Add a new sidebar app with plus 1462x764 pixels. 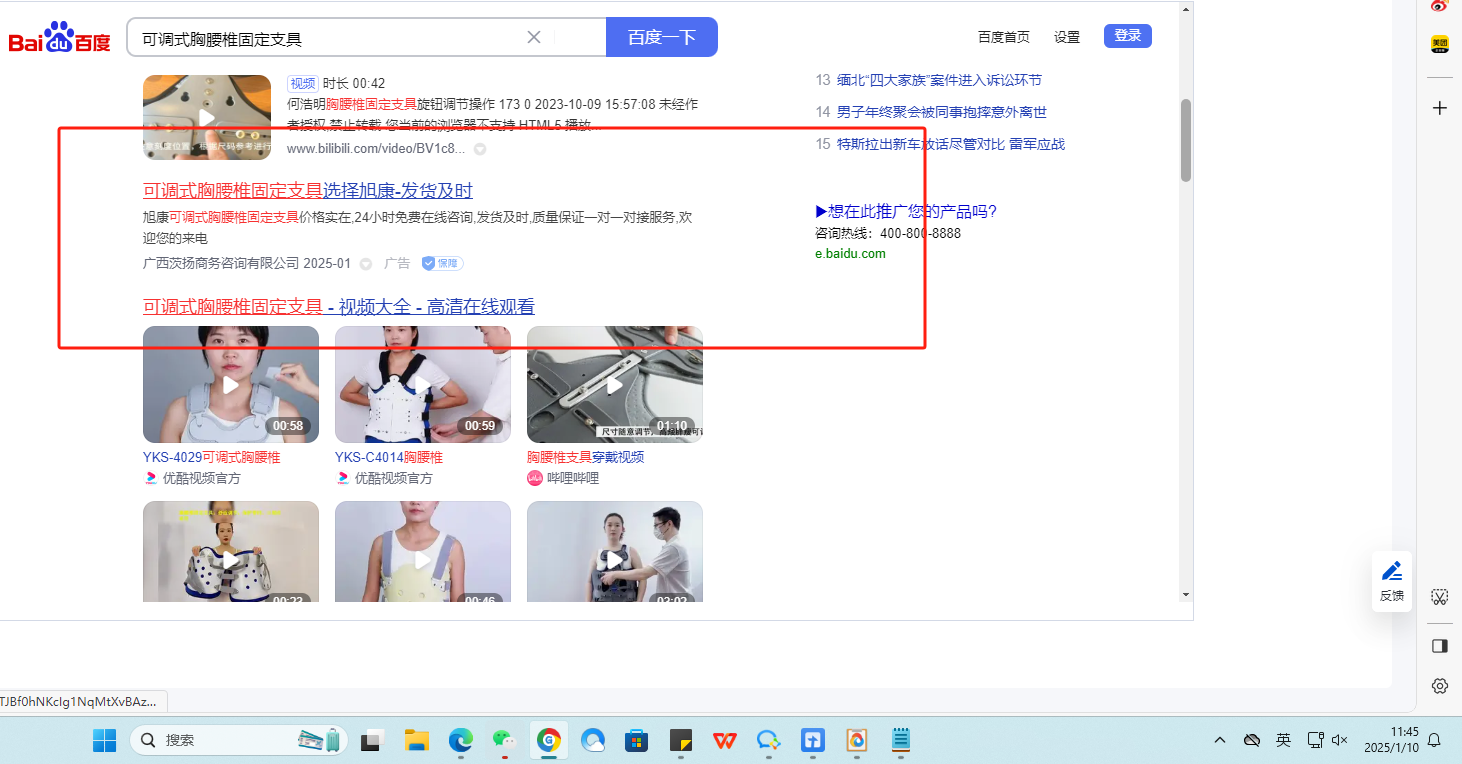[x=1440, y=108]
